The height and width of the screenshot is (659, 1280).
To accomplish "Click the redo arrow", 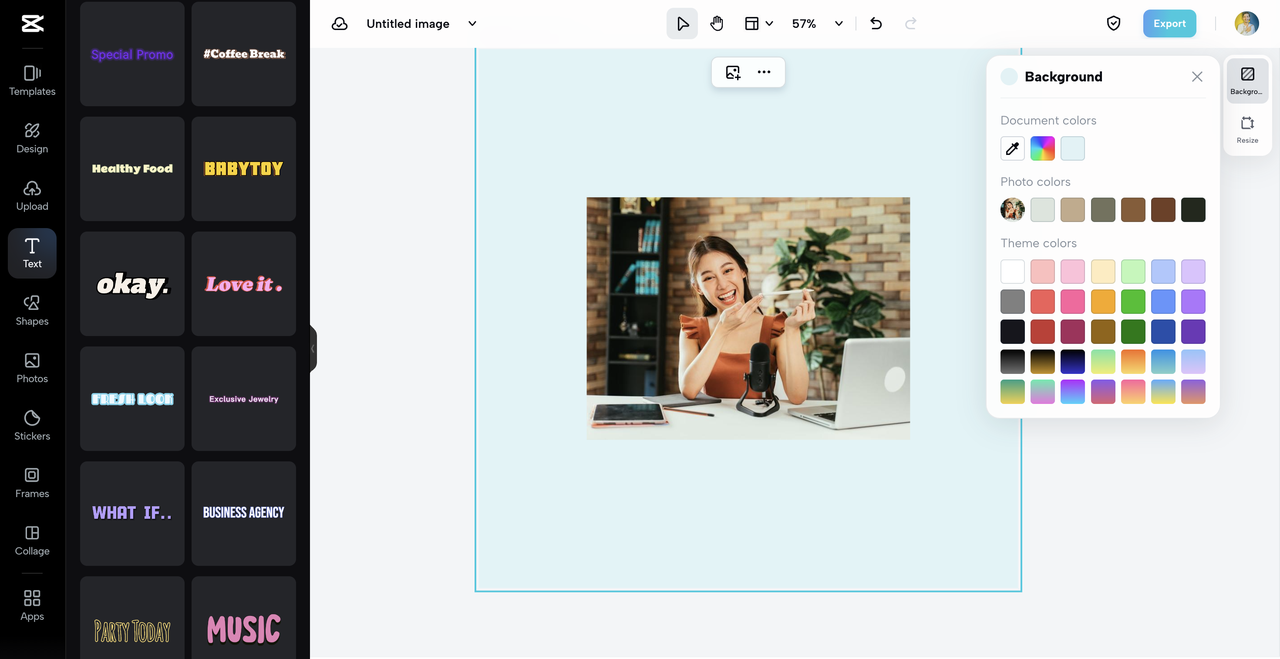I will click(911, 24).
